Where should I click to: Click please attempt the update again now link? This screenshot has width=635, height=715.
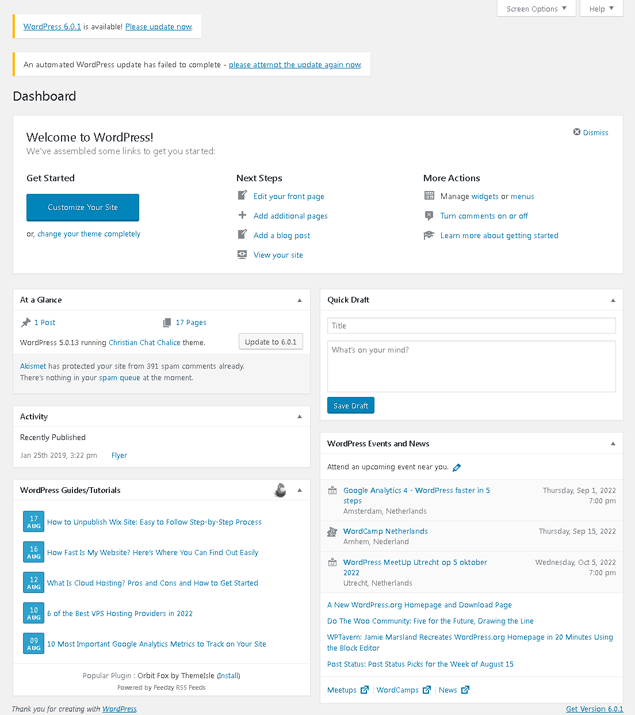tap(295, 65)
